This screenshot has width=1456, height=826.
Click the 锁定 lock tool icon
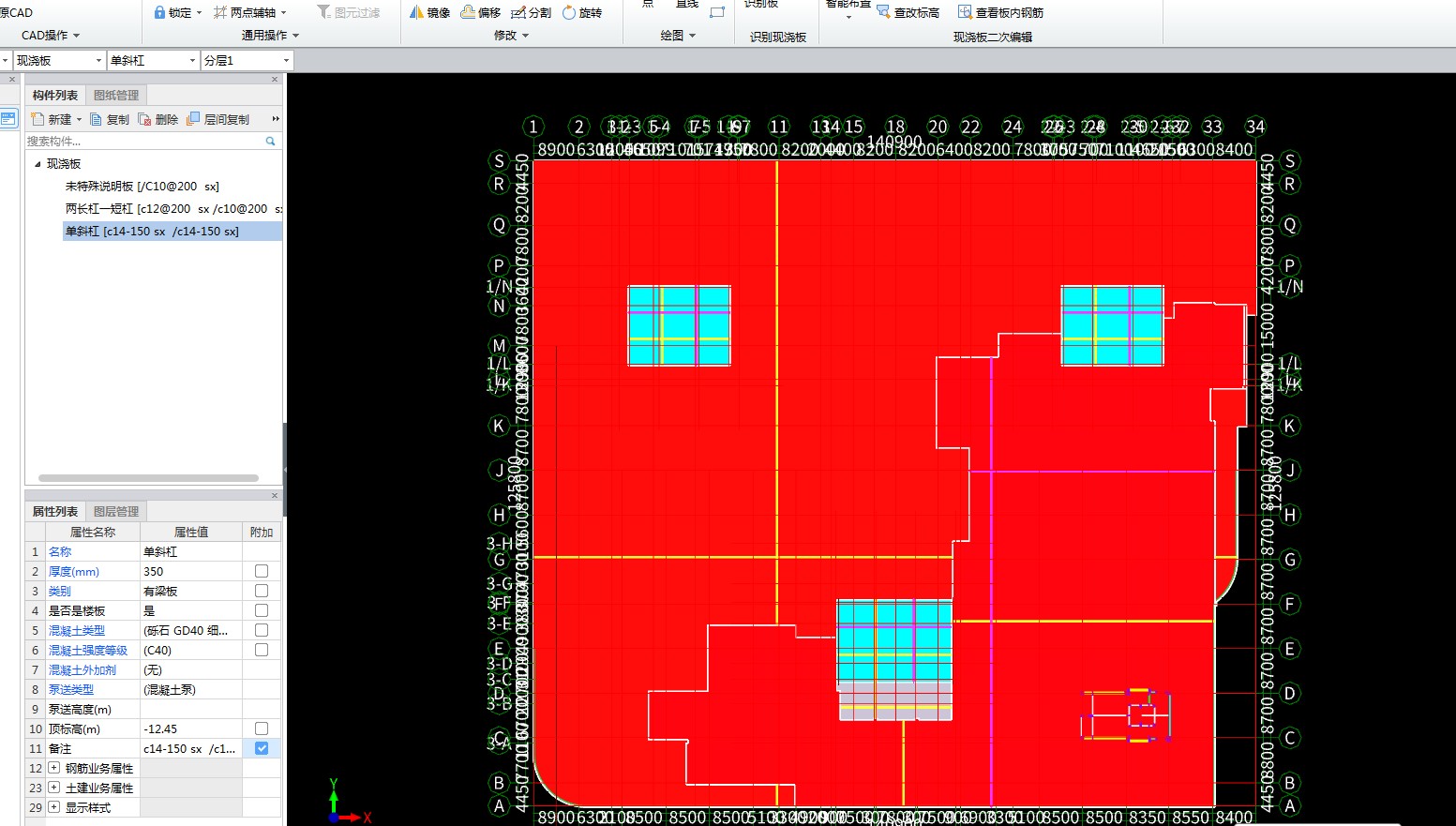tap(159, 12)
